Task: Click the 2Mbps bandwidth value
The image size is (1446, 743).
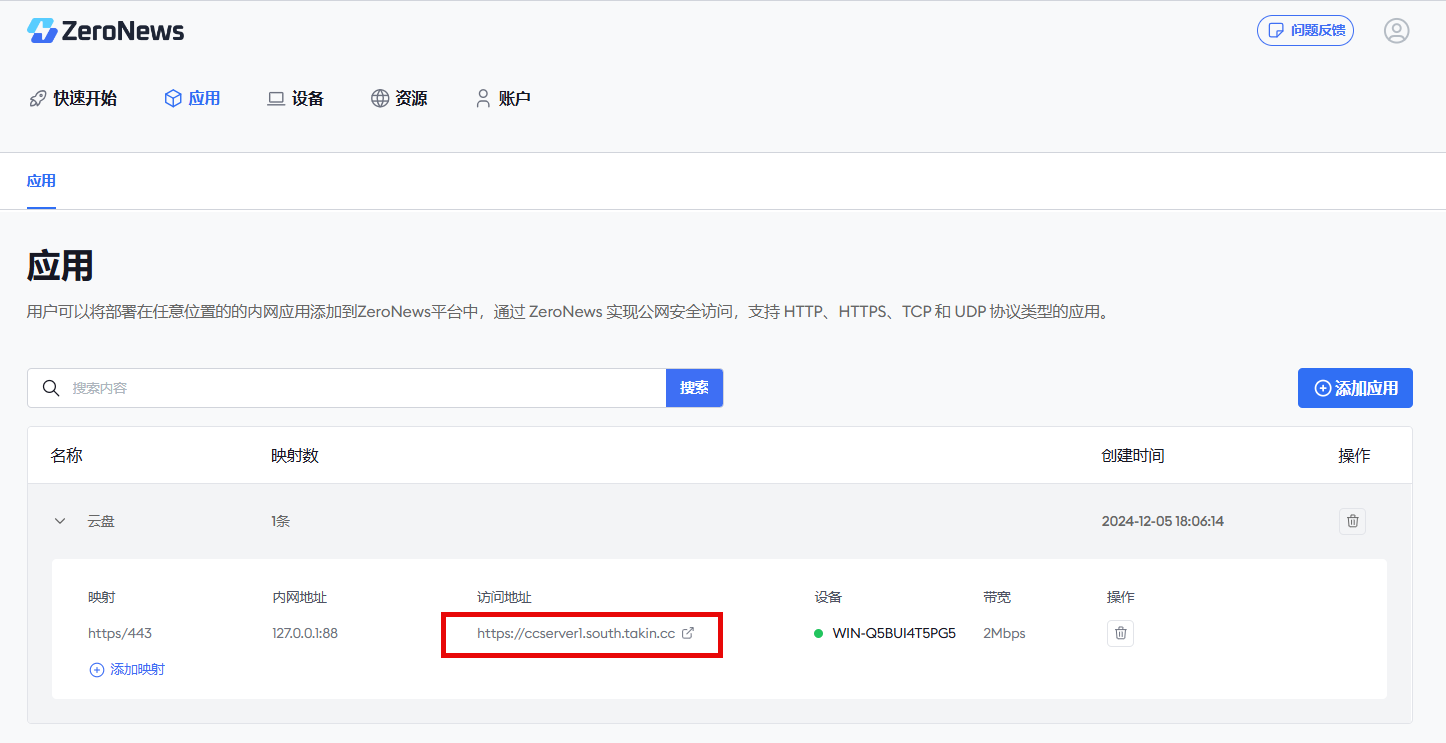Action: tap(1004, 633)
